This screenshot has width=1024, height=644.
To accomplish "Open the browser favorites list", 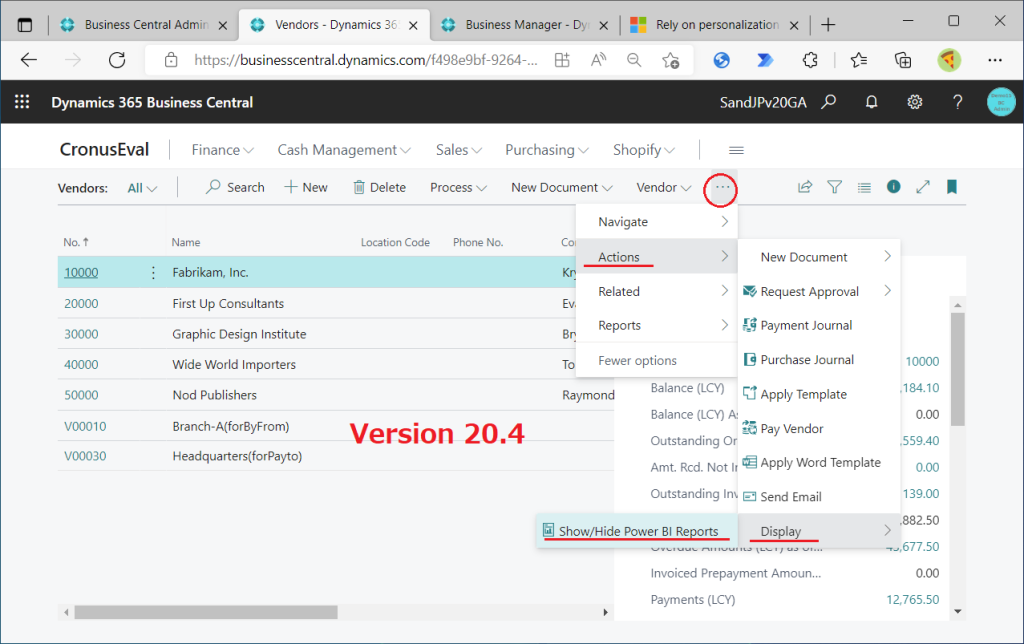I will tap(859, 60).
